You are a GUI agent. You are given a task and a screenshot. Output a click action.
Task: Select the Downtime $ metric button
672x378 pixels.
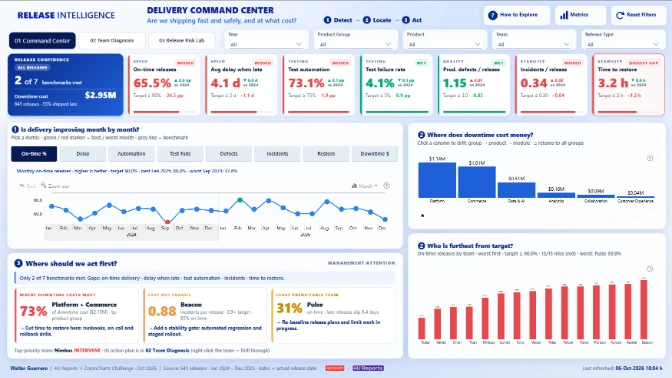point(375,154)
